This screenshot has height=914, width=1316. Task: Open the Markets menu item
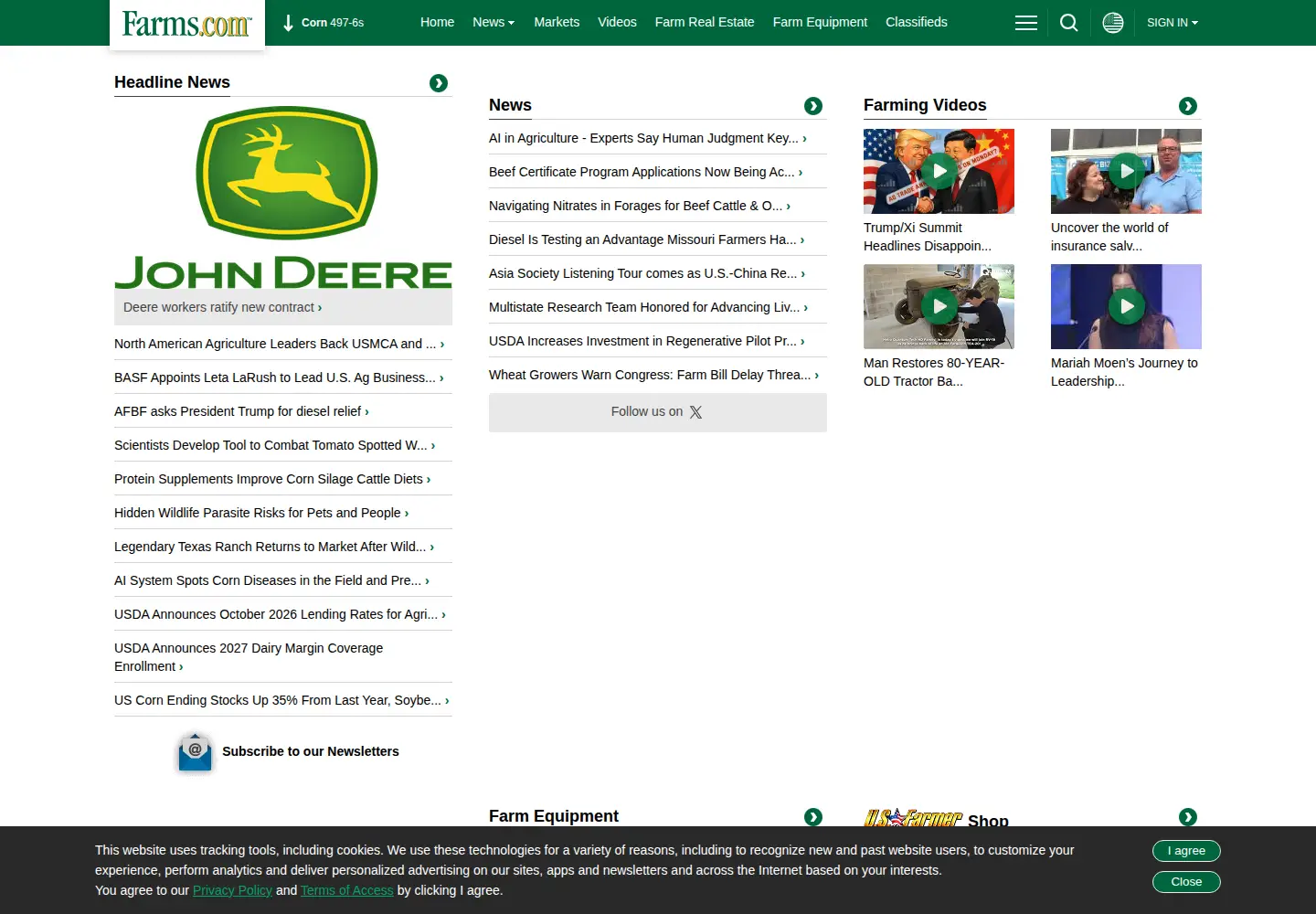click(x=557, y=22)
